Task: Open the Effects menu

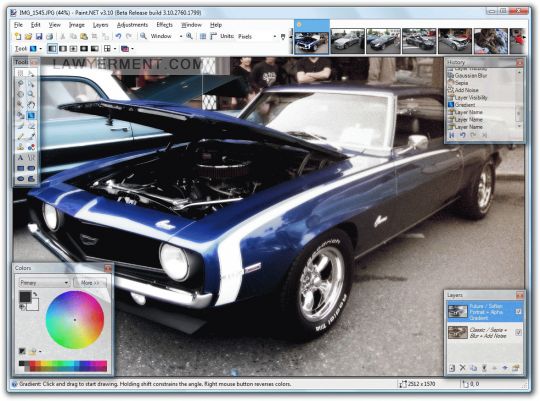Action: point(164,25)
